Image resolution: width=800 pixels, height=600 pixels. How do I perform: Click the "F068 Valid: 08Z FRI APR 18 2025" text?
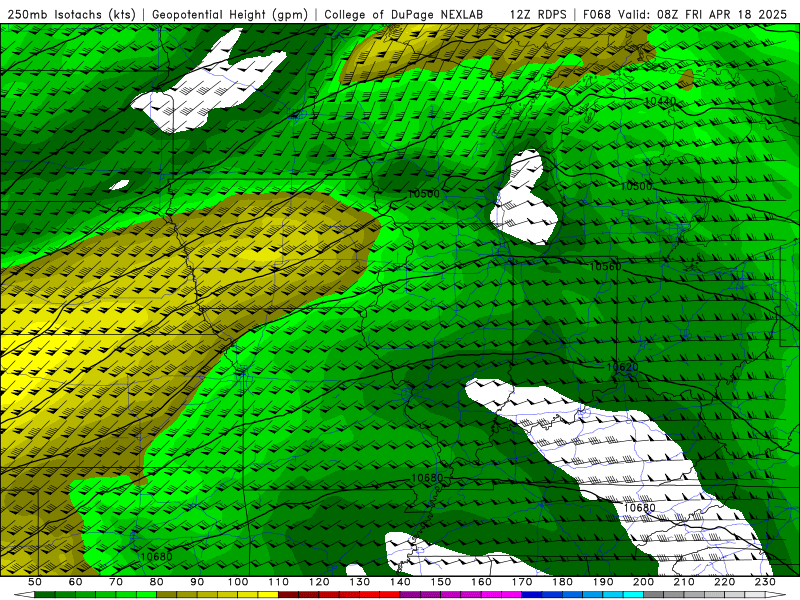point(685,15)
